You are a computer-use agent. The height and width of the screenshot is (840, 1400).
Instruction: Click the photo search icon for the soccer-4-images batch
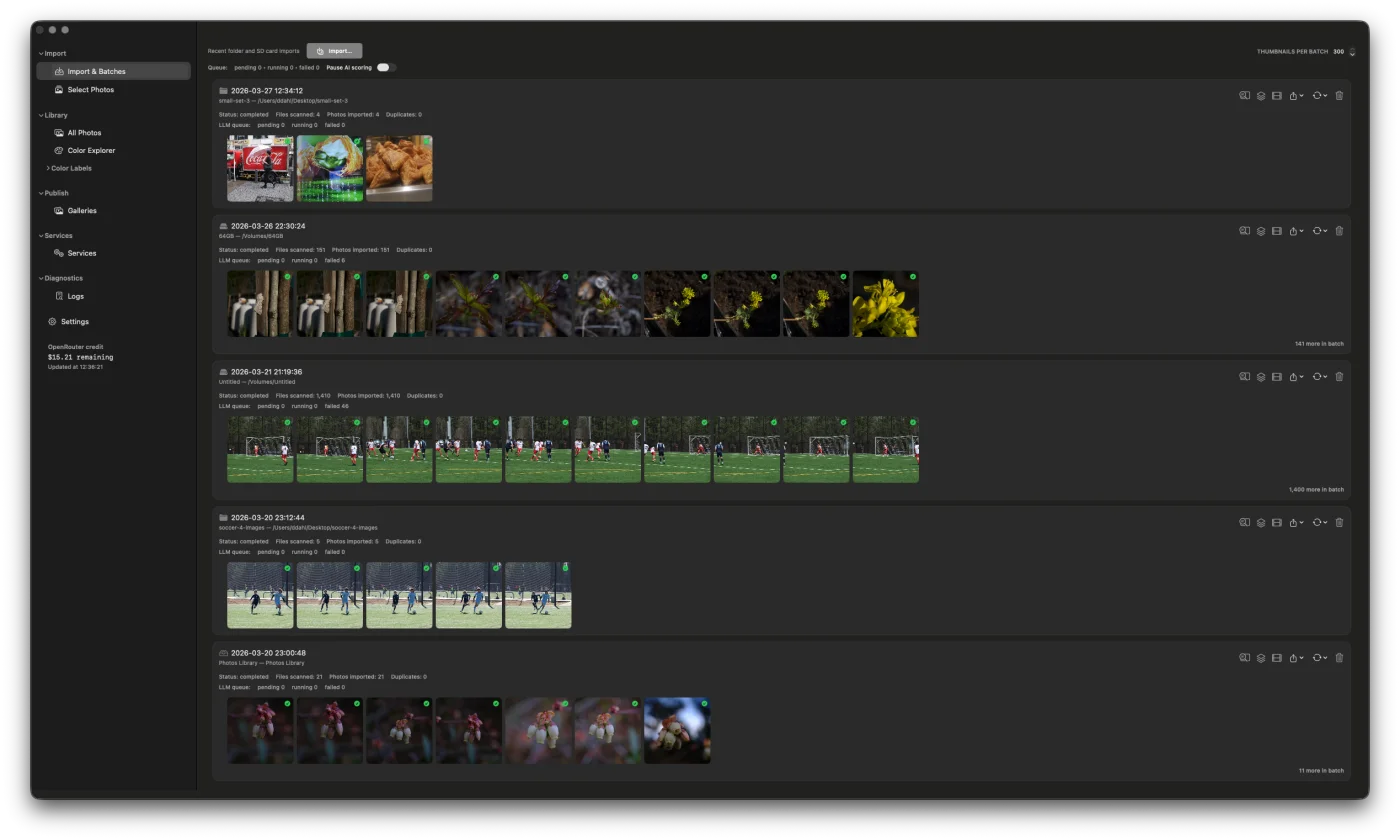click(1245, 522)
